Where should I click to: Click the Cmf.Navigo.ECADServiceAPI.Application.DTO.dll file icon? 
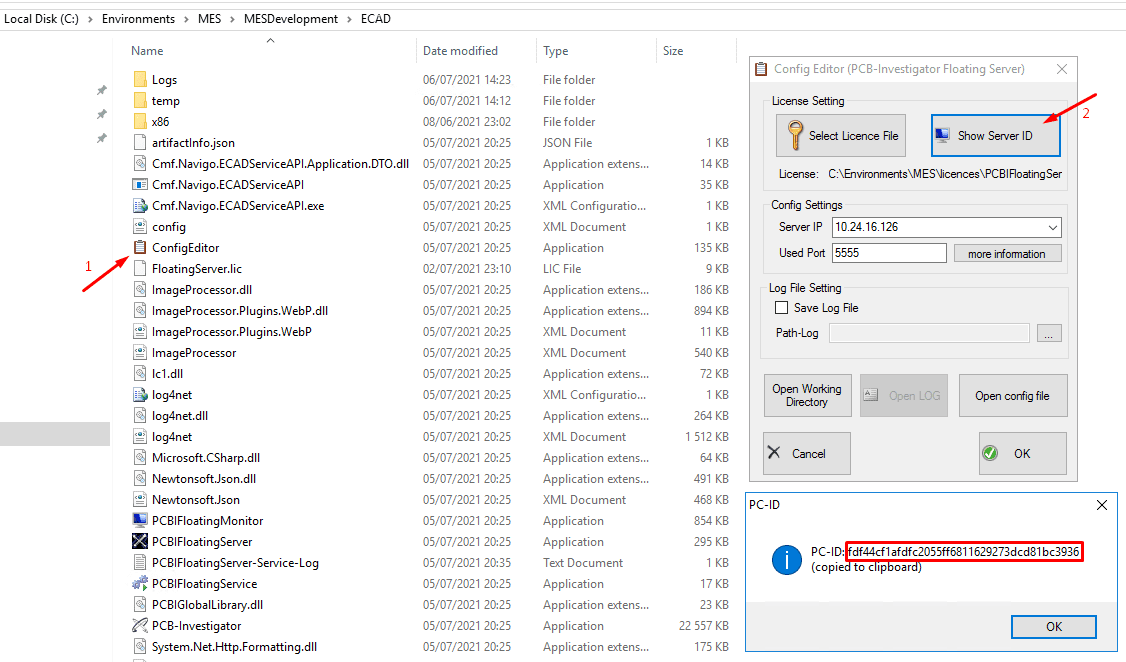(x=140, y=163)
